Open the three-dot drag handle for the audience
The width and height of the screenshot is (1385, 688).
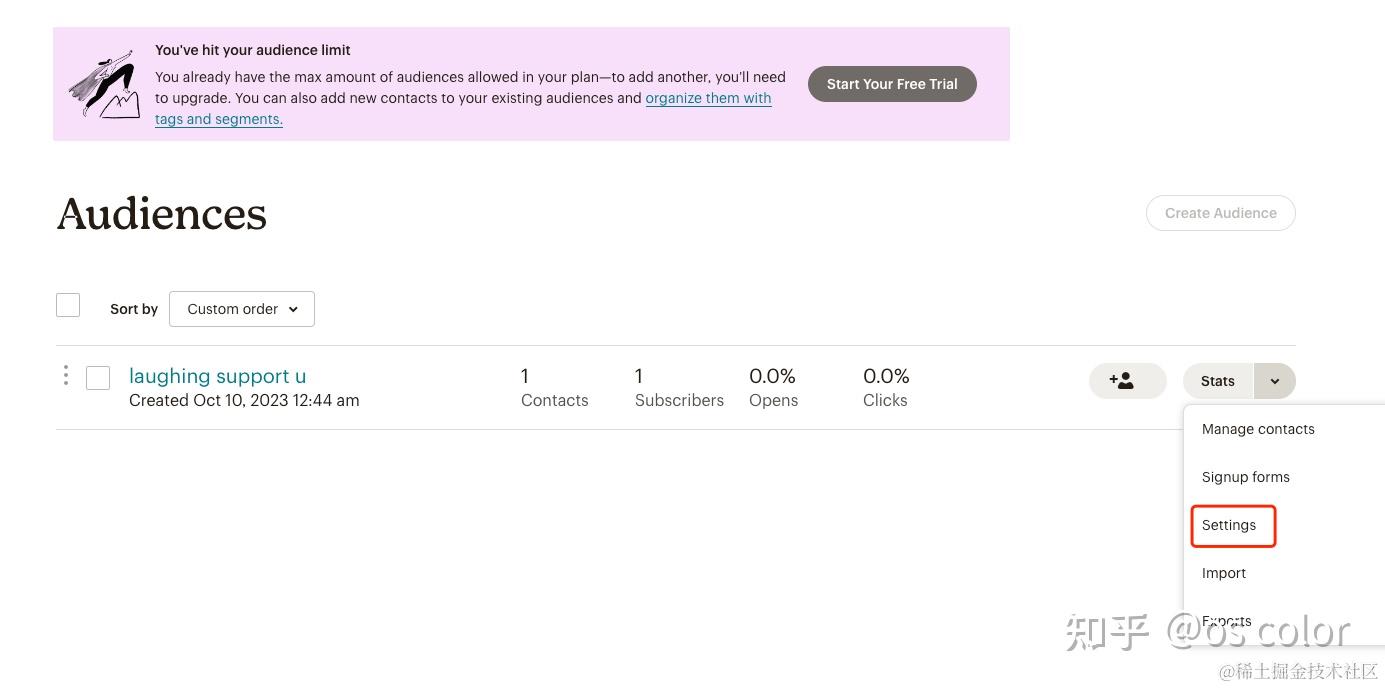pos(66,376)
